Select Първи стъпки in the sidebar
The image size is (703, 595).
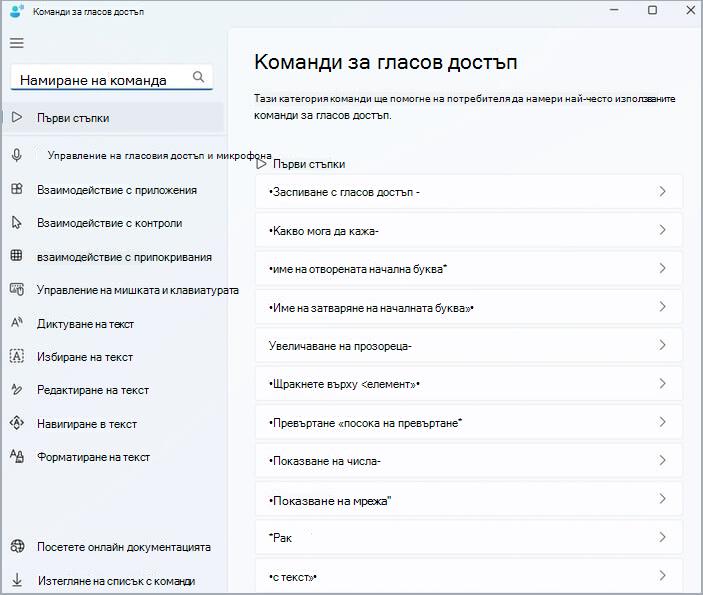pos(113,118)
